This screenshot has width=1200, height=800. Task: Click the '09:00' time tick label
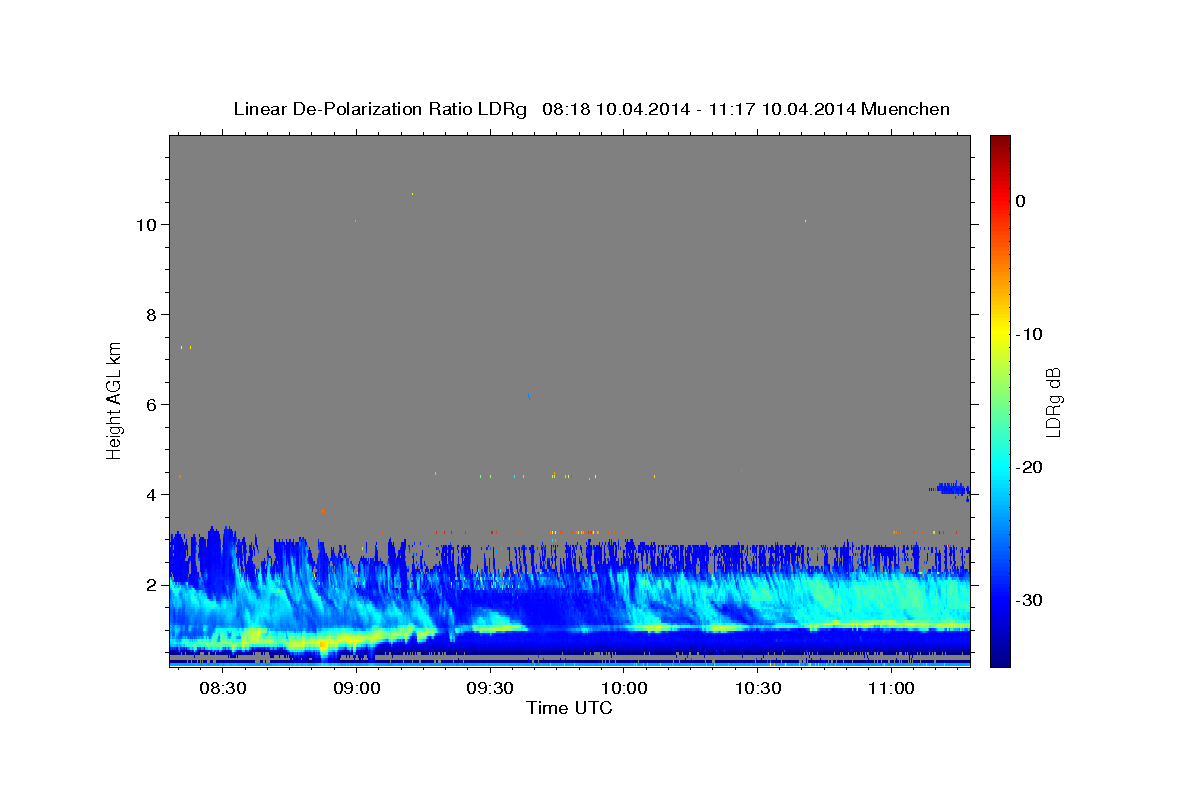click(357, 688)
